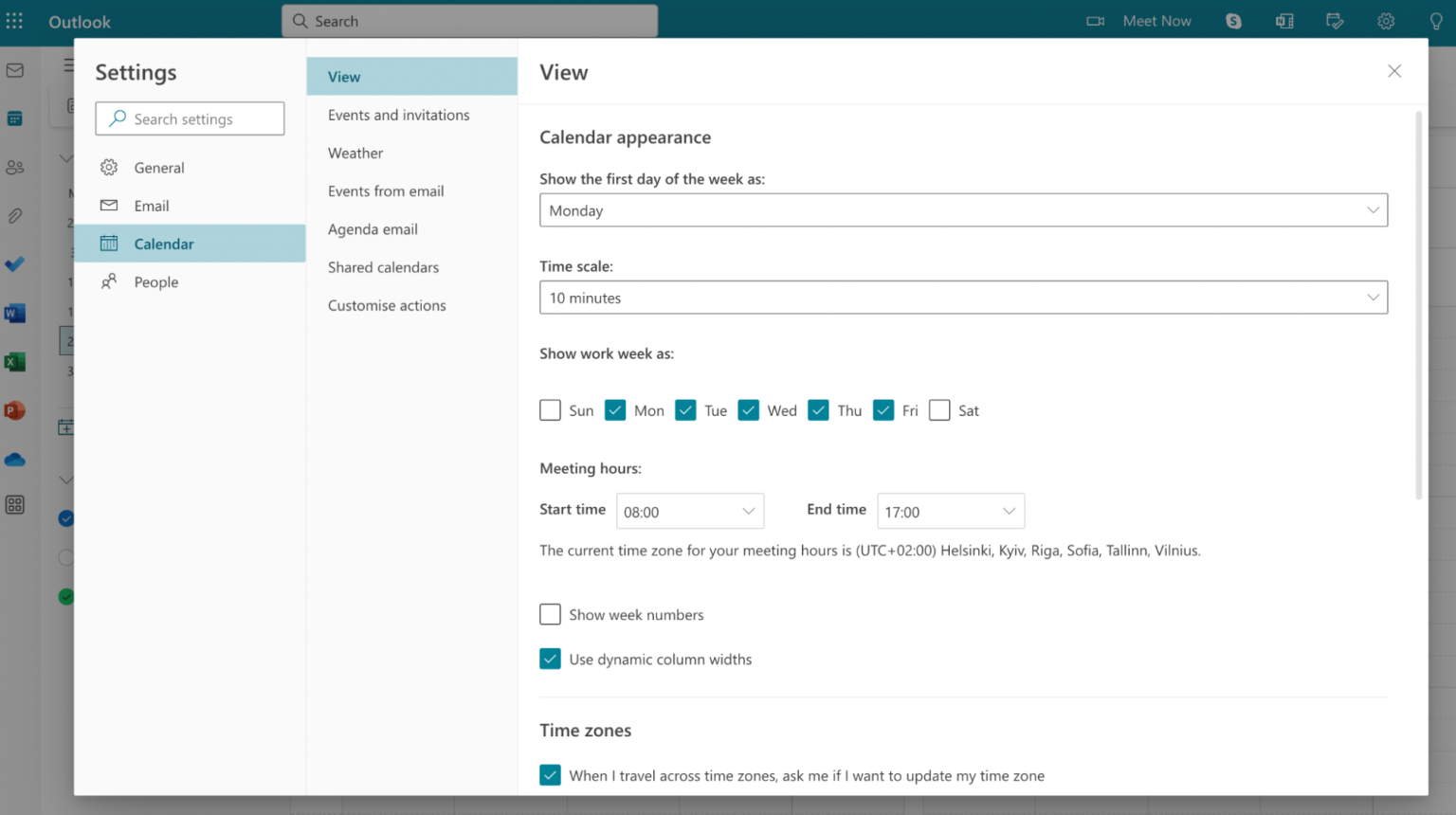Uncheck Tue in work week
1456x815 pixels.
(685, 410)
